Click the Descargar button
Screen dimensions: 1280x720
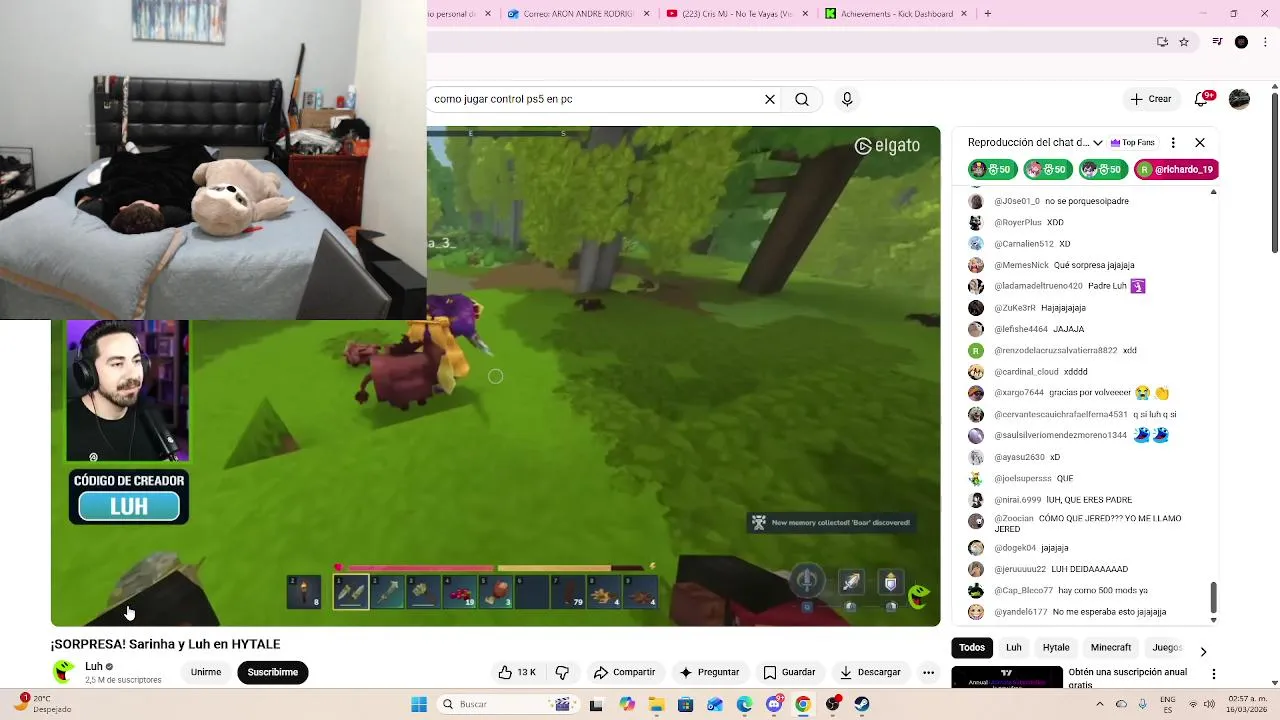(870, 672)
